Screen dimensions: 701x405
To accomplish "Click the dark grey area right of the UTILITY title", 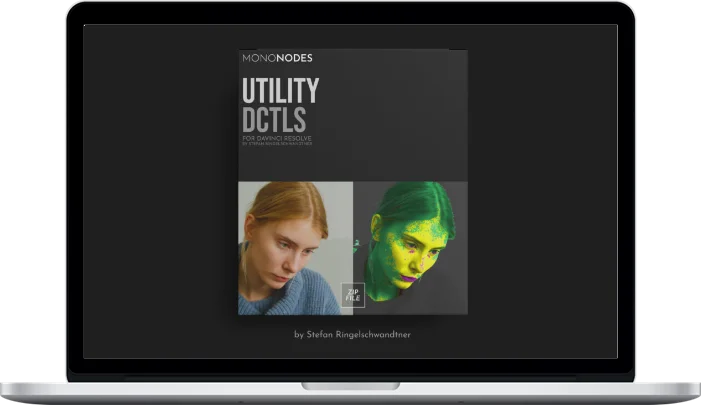I will [400, 100].
